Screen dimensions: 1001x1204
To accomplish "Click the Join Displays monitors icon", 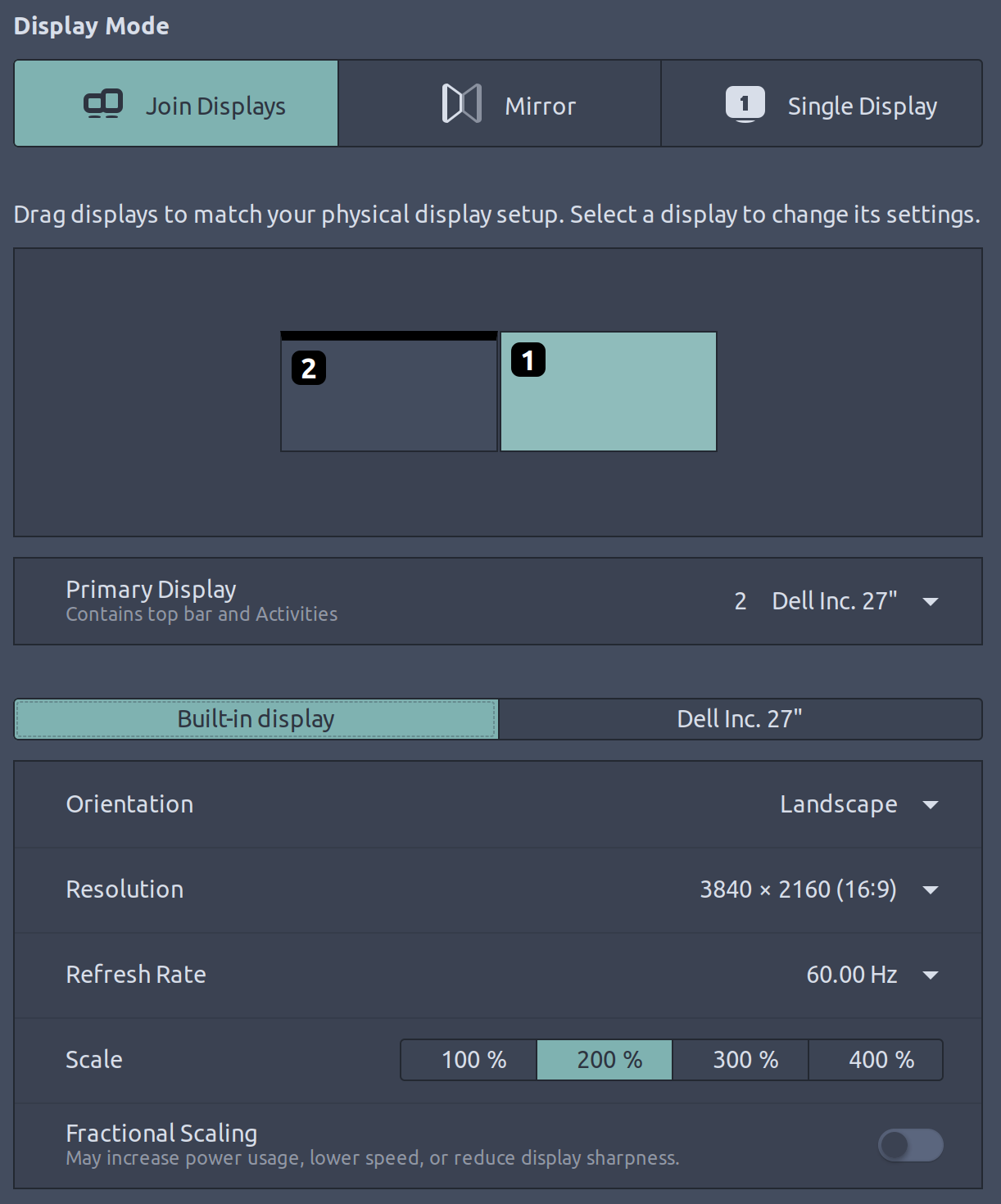I will coord(103,104).
